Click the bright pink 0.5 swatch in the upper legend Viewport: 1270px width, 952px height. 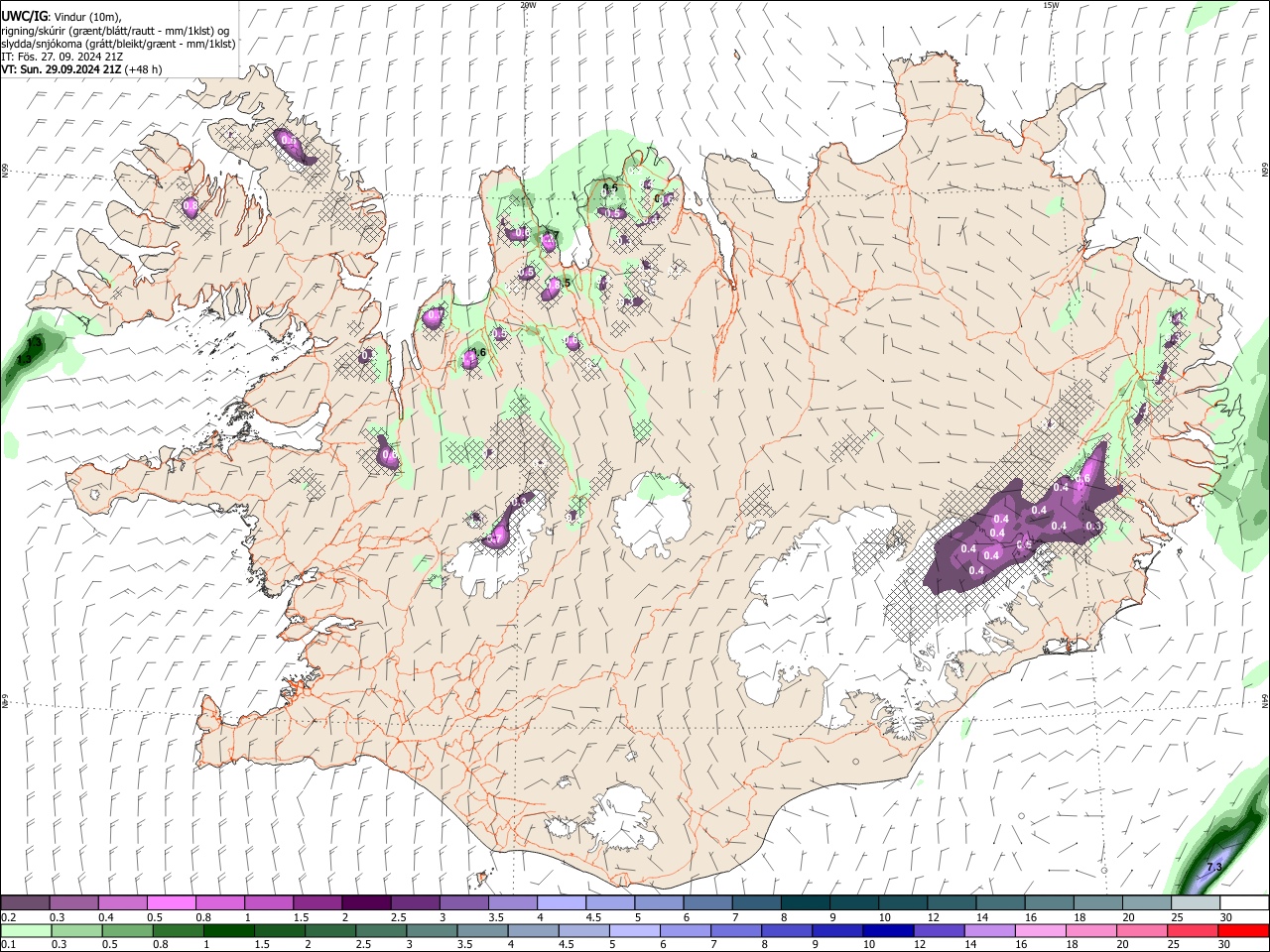[171, 902]
